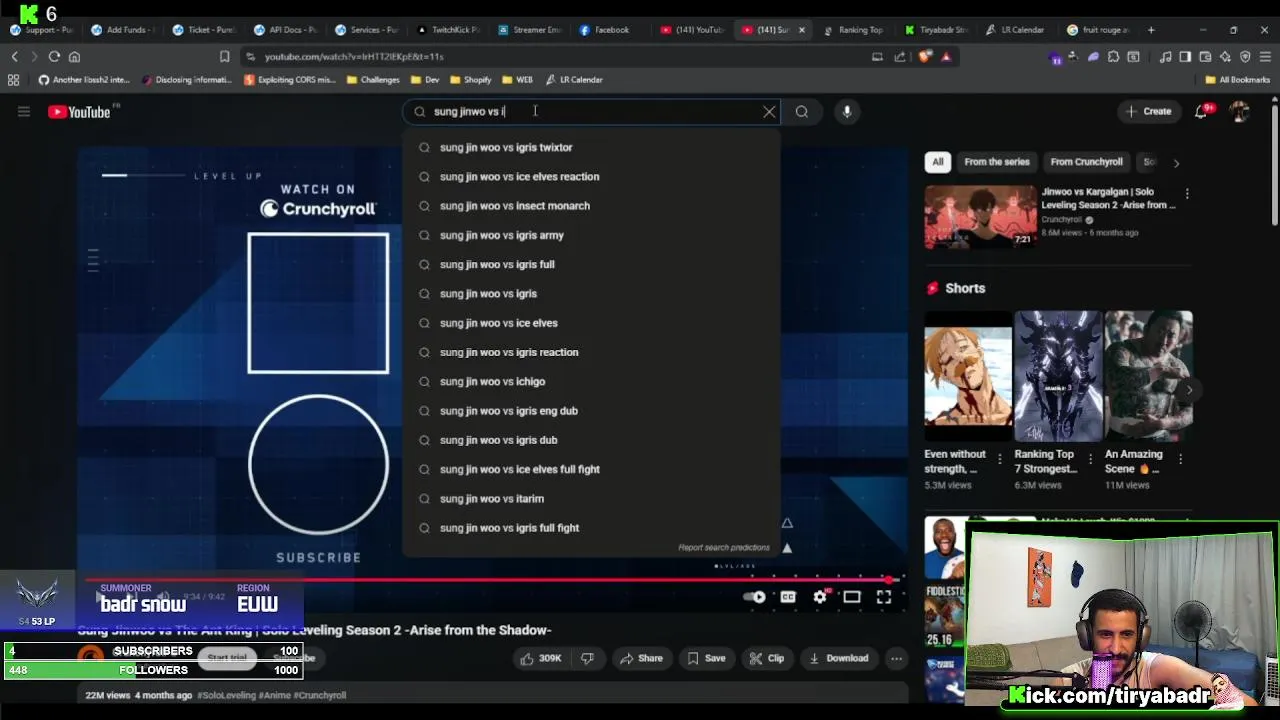The height and width of the screenshot is (720, 1280).
Task: Open the YouTube notifications bell
Action: coord(1201,112)
